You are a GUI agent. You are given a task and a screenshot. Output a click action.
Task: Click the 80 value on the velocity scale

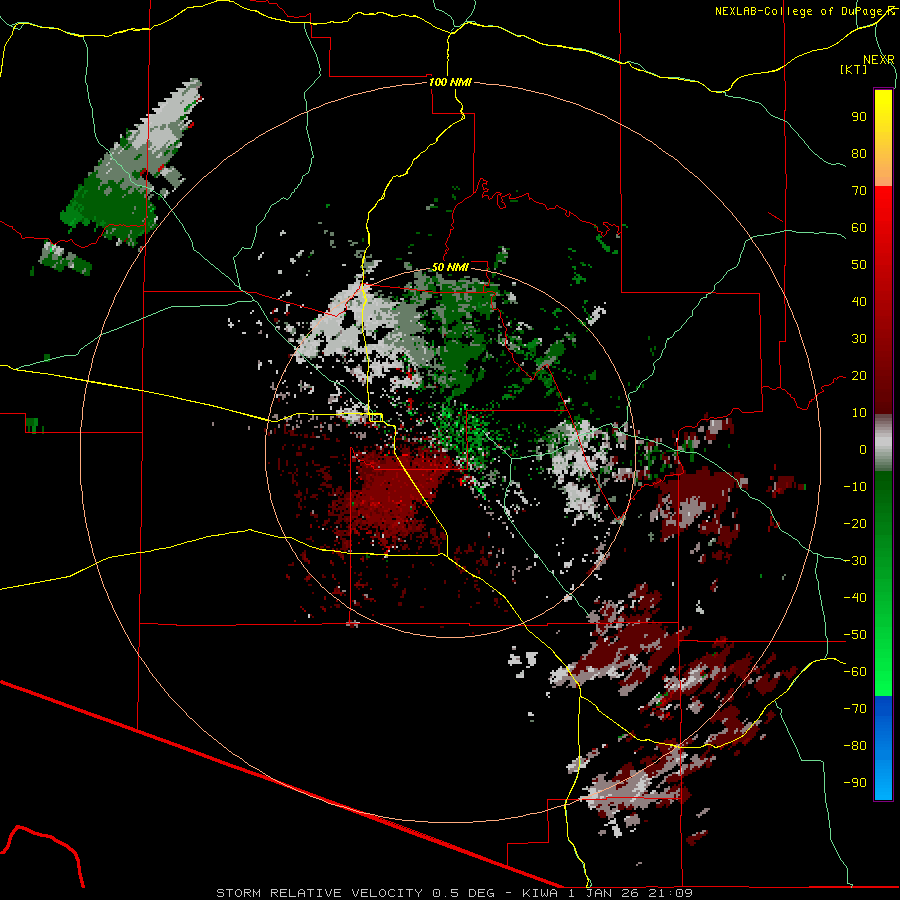click(x=859, y=153)
